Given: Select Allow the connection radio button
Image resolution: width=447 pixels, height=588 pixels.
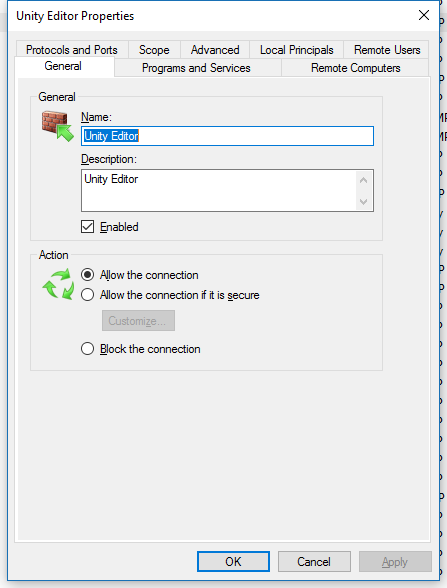Looking at the screenshot, I should (87, 275).
